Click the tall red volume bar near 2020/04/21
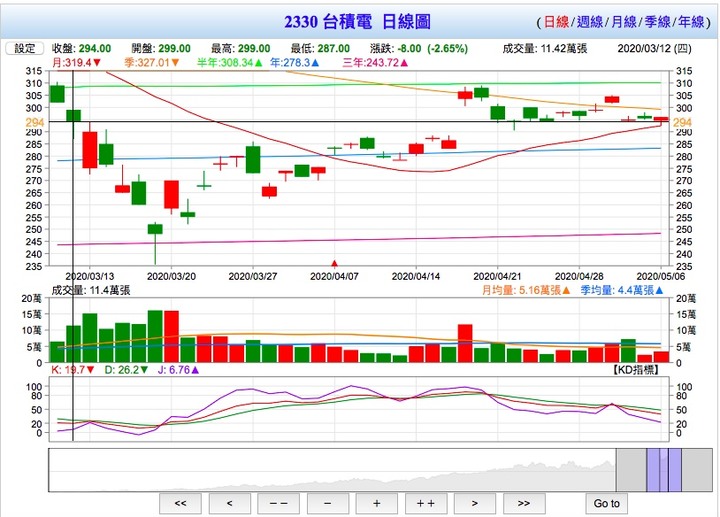Screen dimensions: 720x517 [465, 343]
